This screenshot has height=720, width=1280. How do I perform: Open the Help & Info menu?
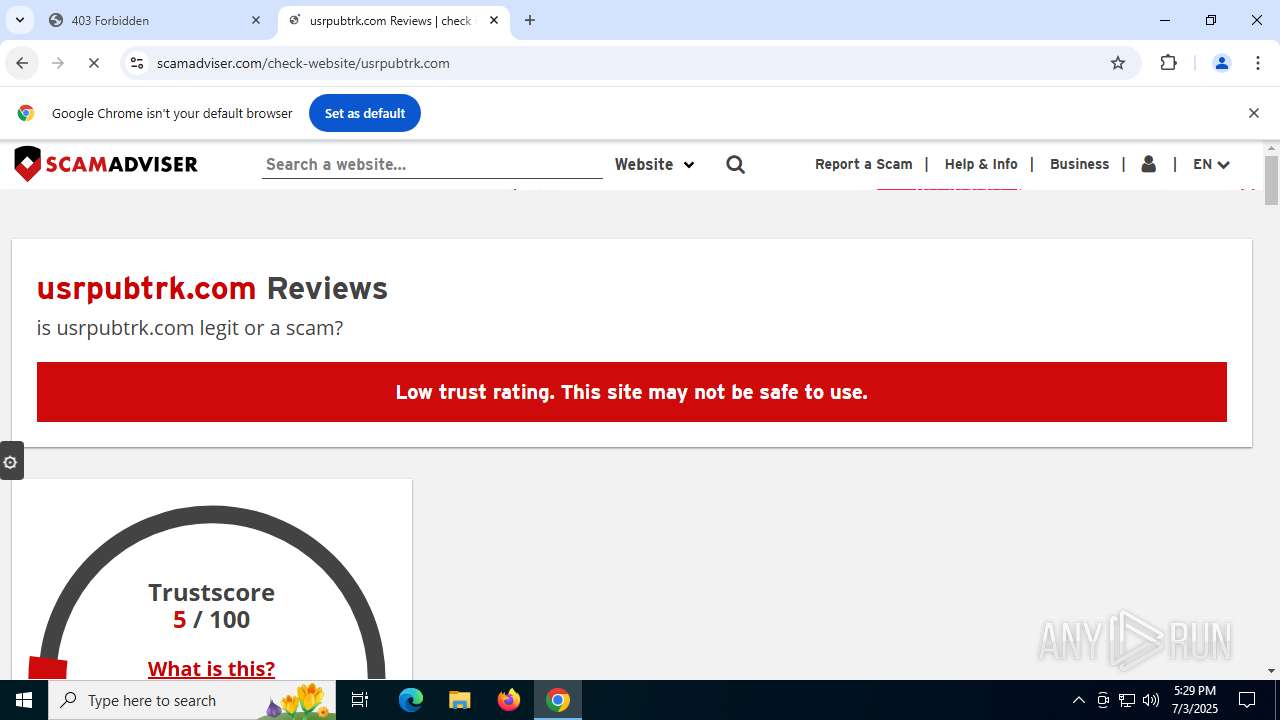(981, 164)
